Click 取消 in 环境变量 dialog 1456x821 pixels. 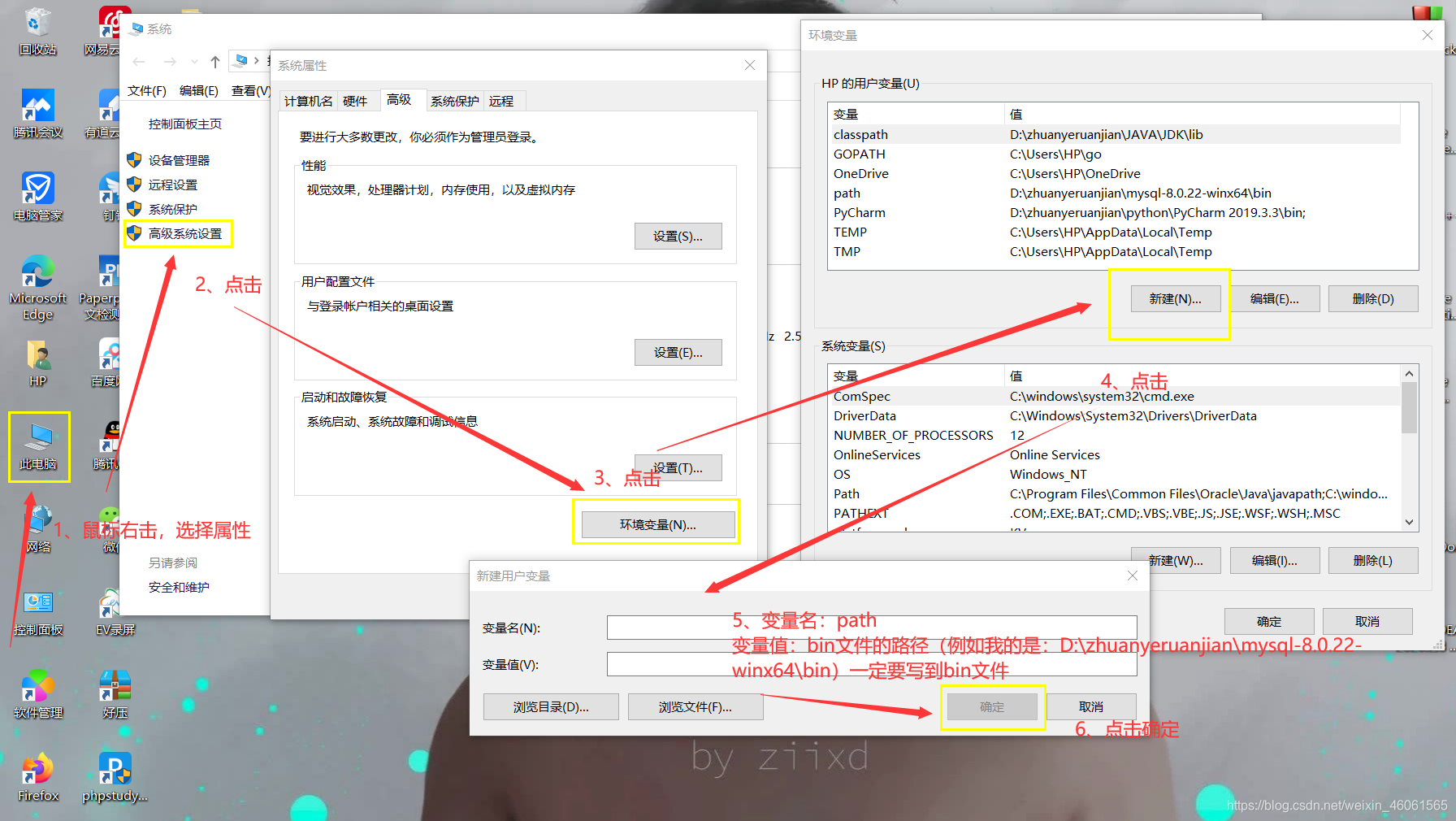[x=1367, y=621]
